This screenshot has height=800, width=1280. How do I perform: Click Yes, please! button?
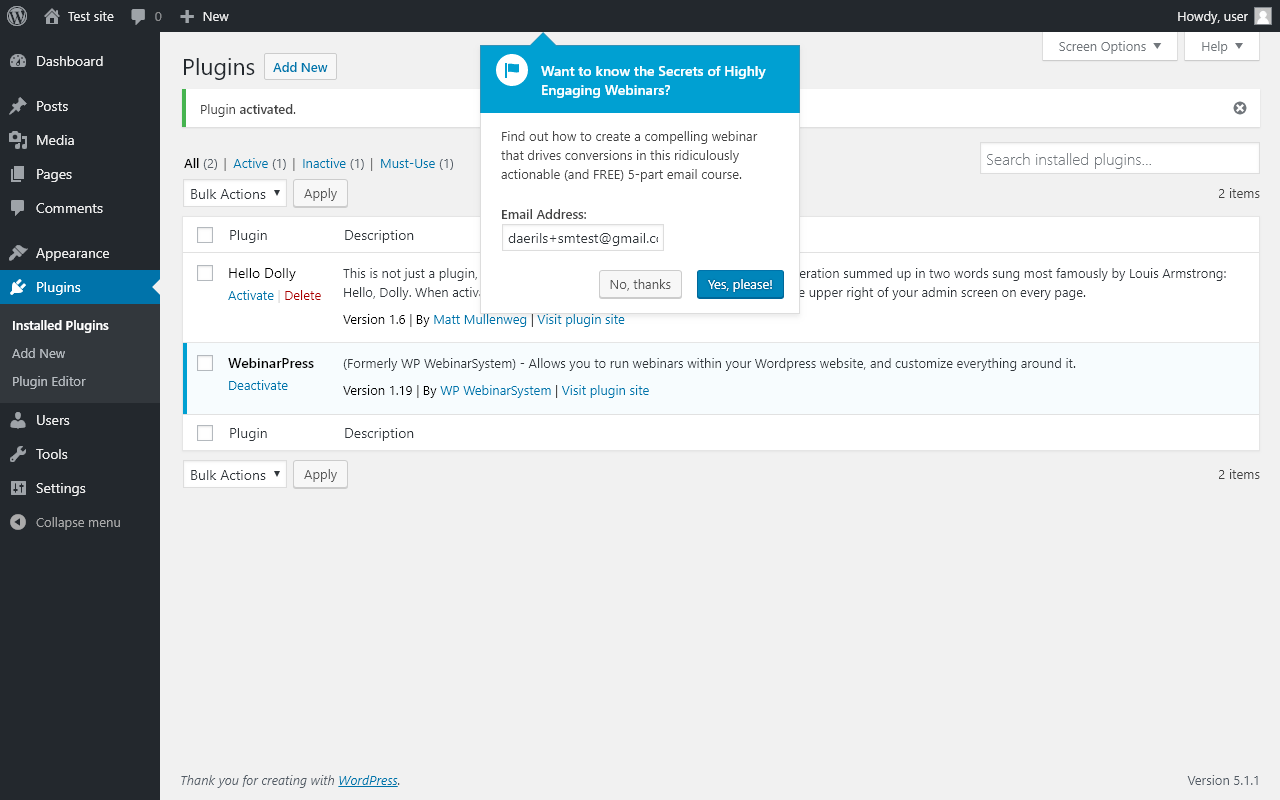[740, 284]
